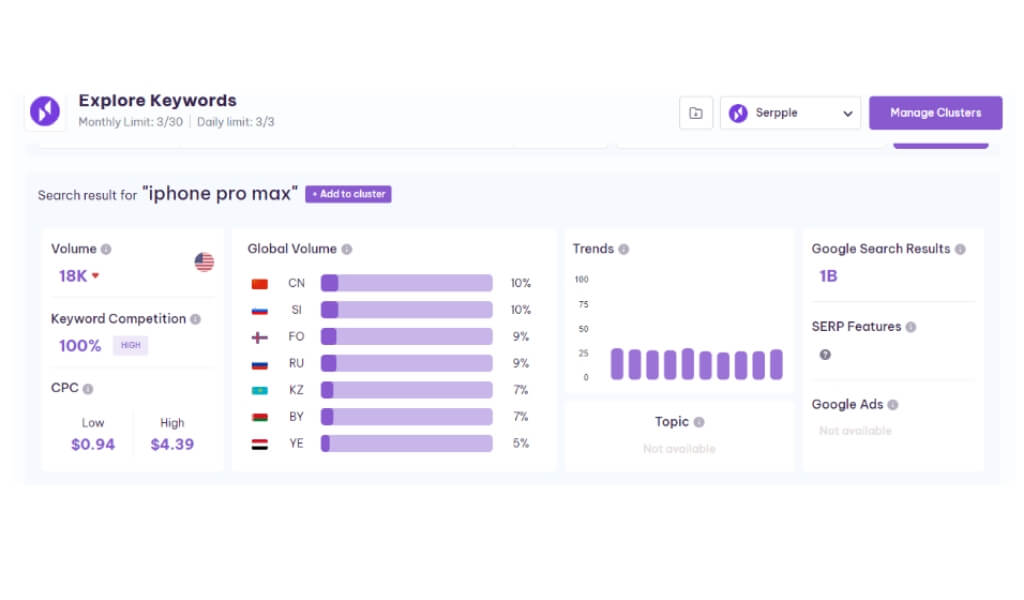Click the US flag country selector

click(204, 262)
